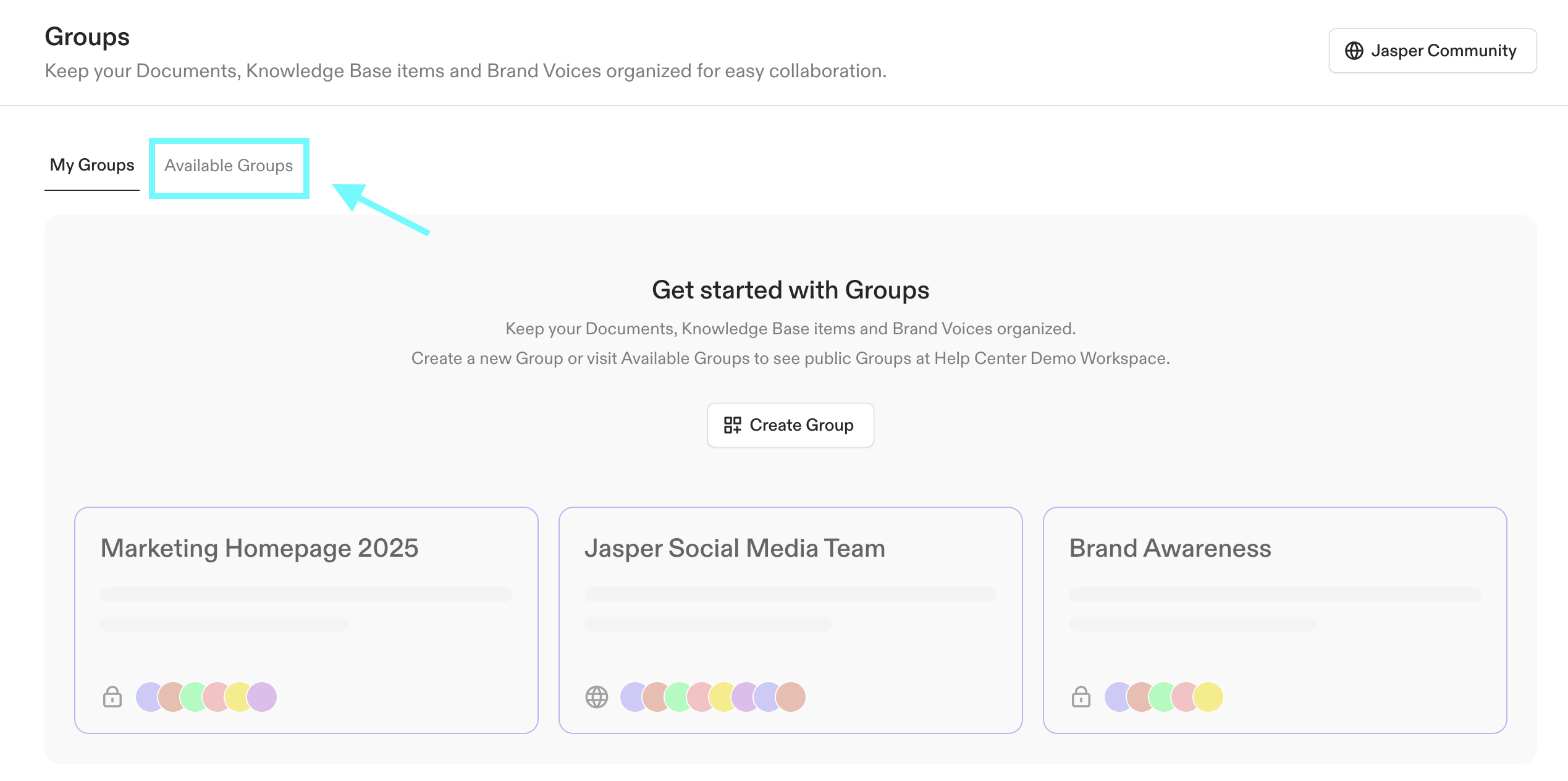Click the globe icon in Jasper Community button
Screen dimensions: 1568x781
pos(1354,51)
